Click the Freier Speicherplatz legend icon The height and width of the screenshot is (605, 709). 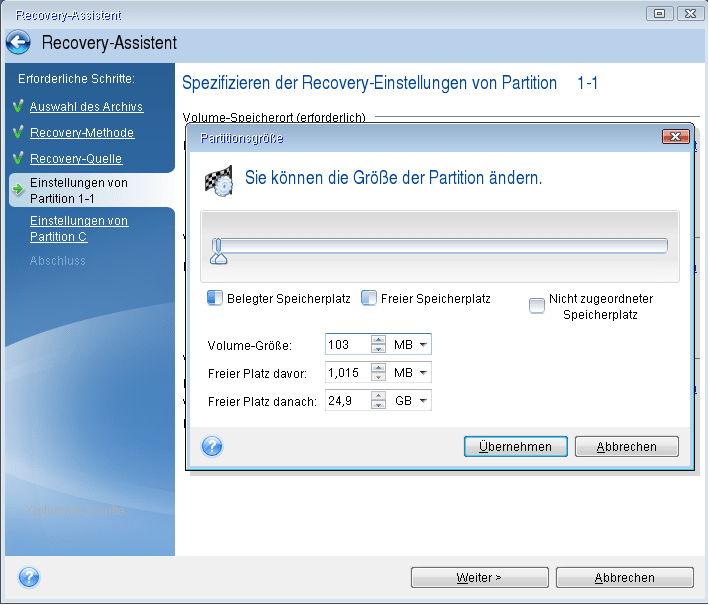[369, 298]
